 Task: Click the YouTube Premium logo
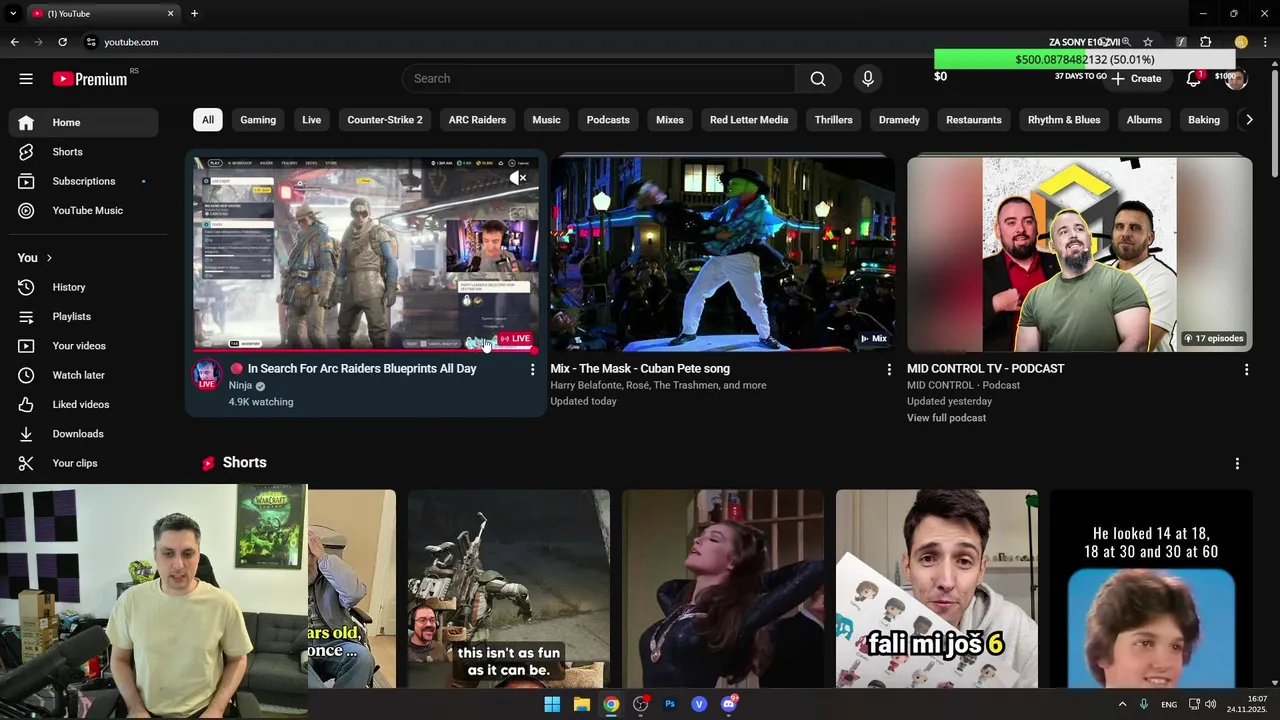point(90,79)
